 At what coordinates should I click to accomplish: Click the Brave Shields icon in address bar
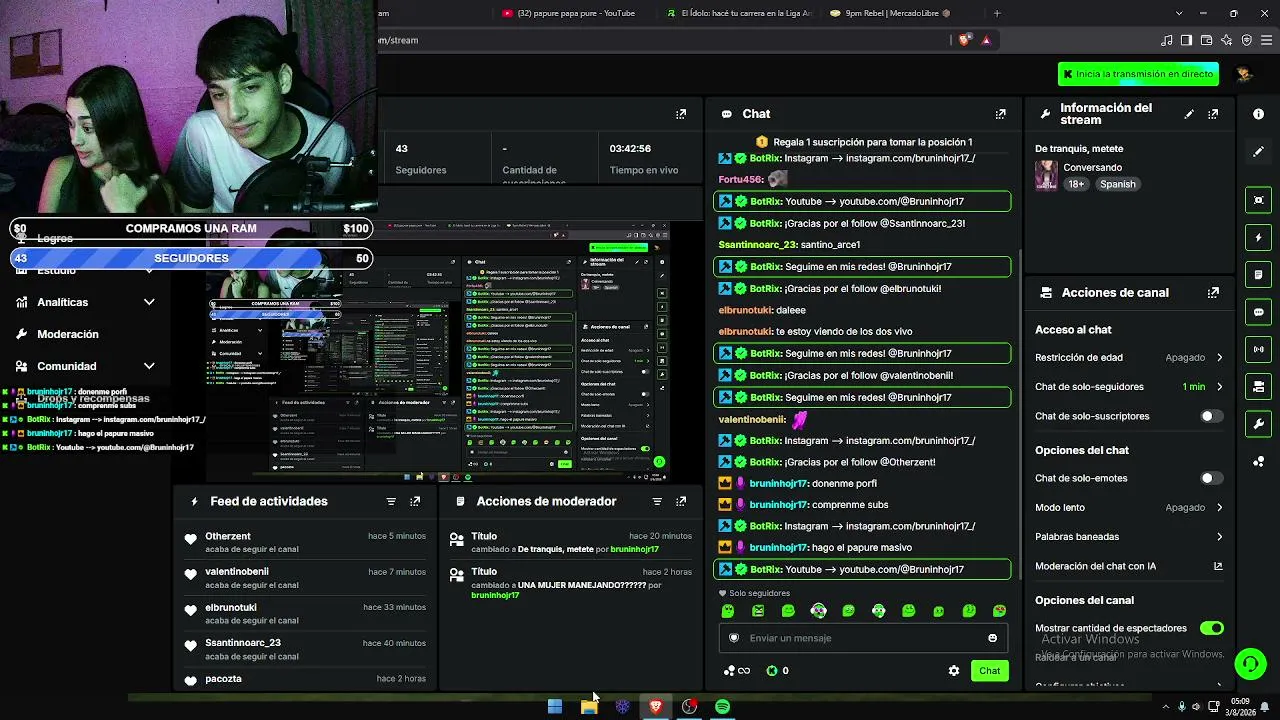coord(964,40)
